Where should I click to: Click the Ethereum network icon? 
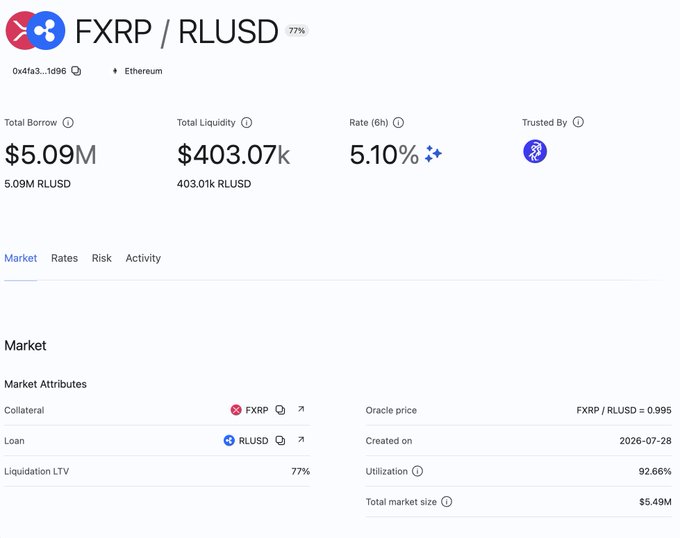(115, 71)
